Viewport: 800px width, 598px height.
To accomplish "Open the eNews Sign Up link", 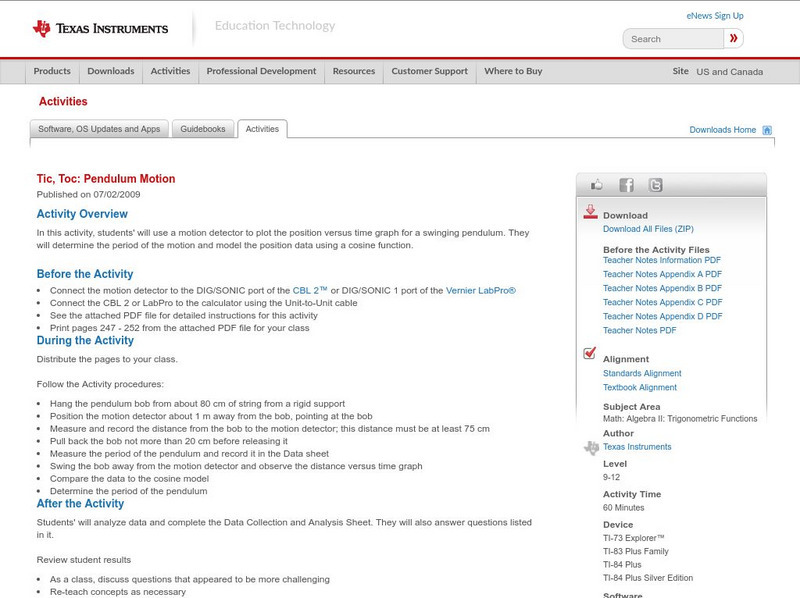I will 715,16.
